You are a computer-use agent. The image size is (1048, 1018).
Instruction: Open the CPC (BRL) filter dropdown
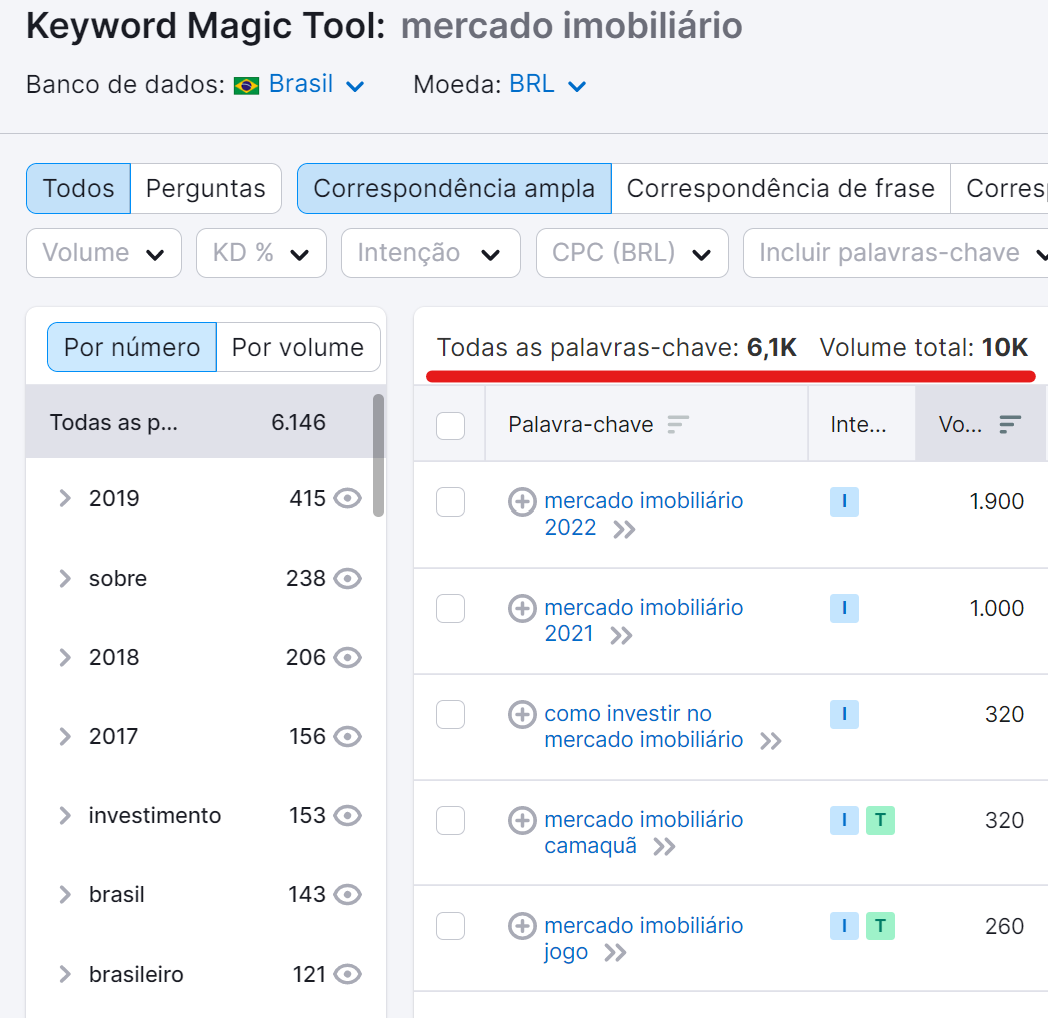click(x=632, y=253)
